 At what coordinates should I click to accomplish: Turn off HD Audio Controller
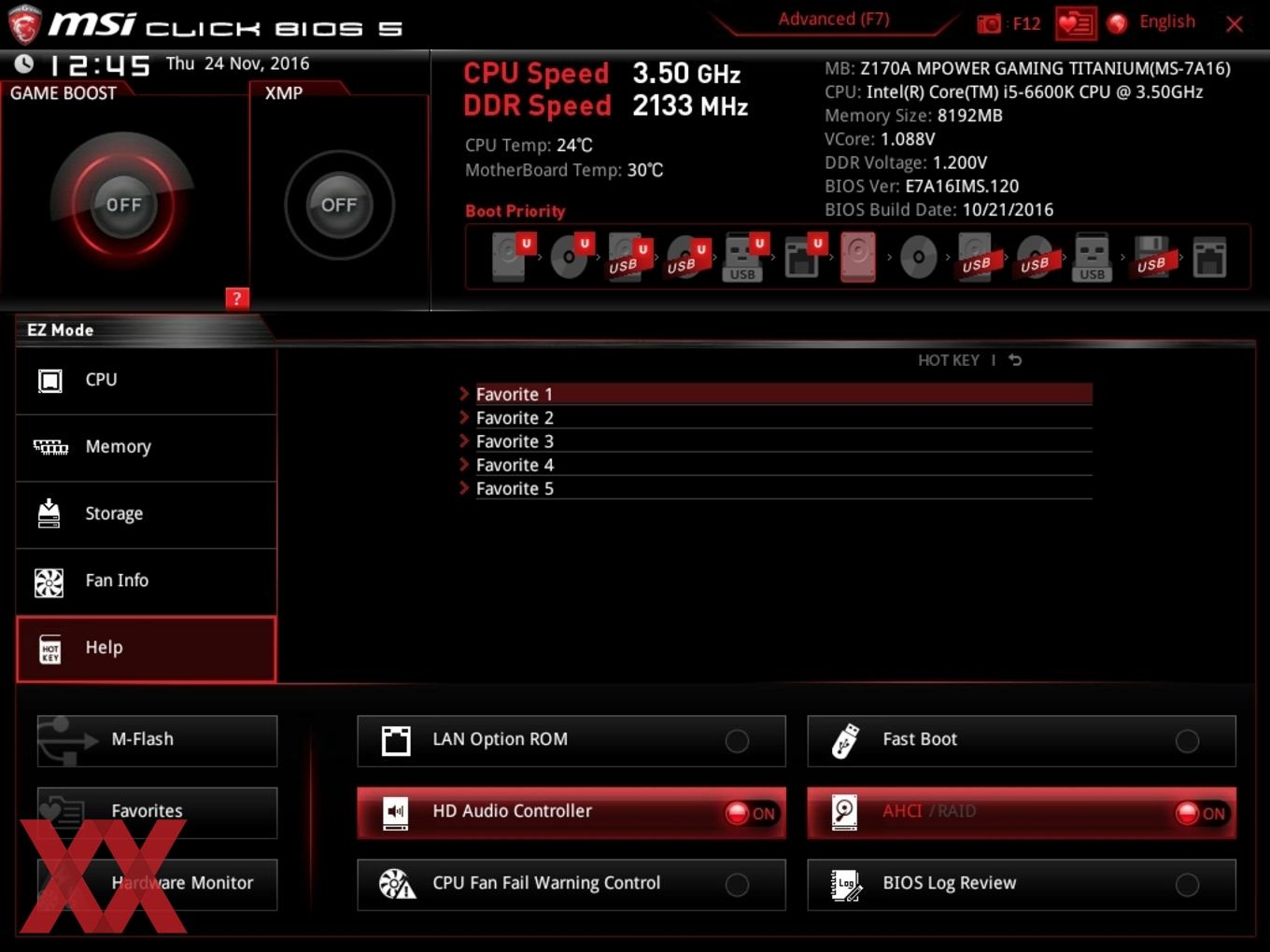(x=571, y=812)
